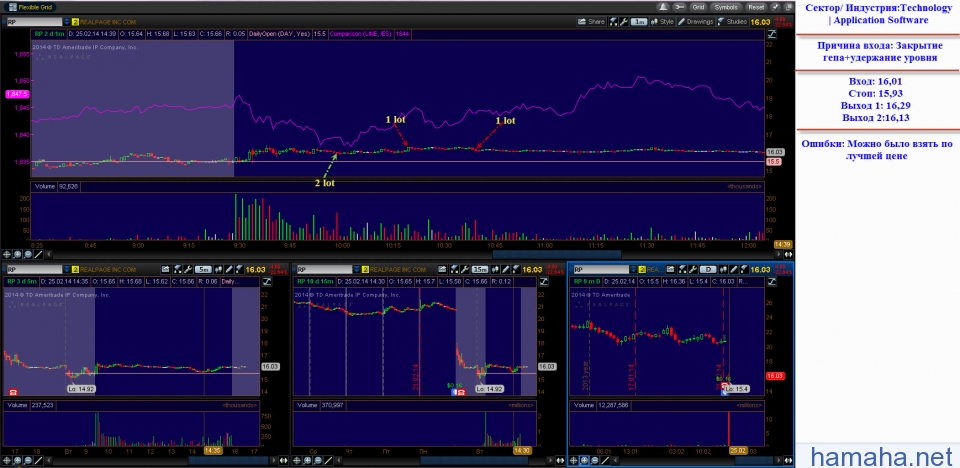Open the Symbols selector
Image resolution: width=960 pixels, height=468 pixels.
[726, 6]
